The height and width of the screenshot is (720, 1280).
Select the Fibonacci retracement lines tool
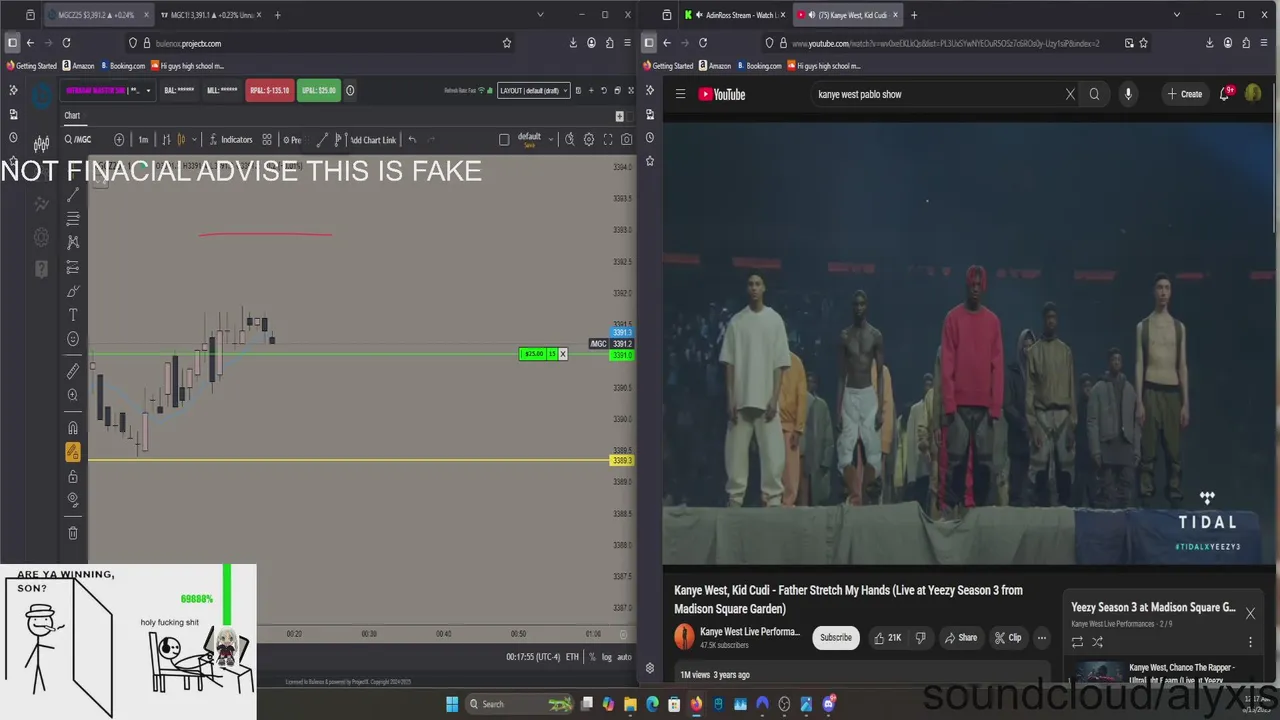click(x=73, y=219)
